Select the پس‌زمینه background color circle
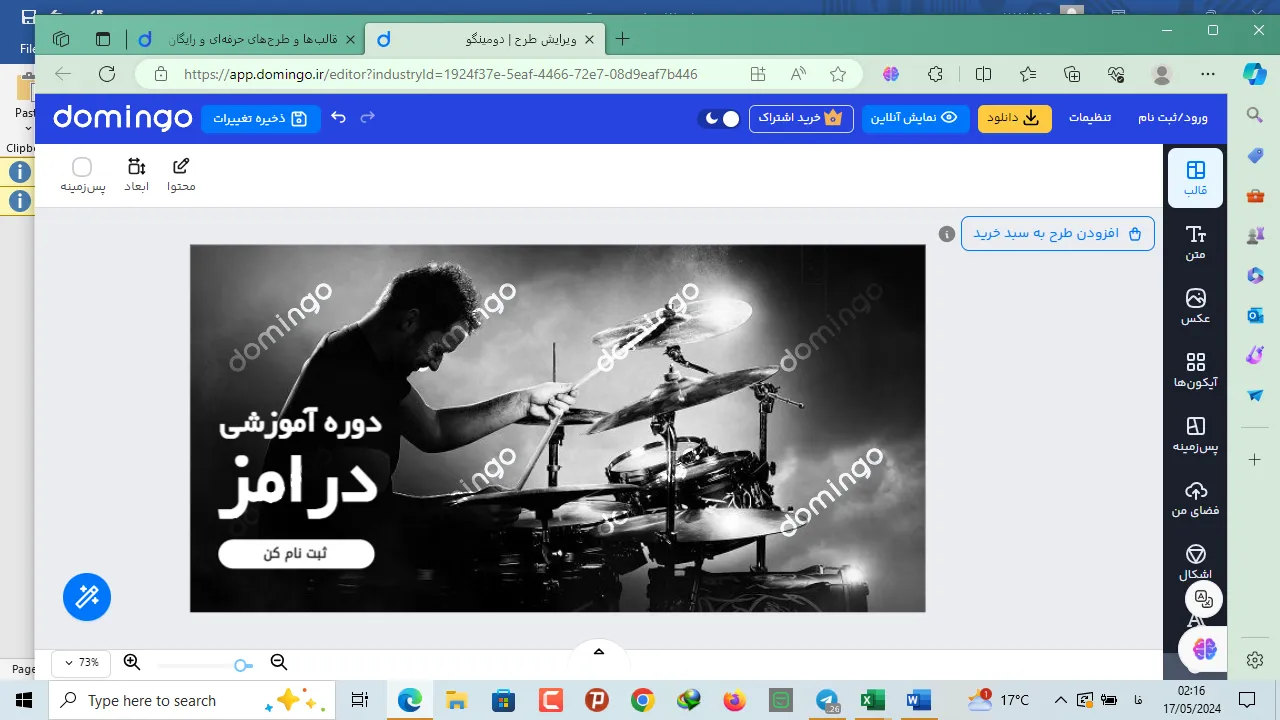This screenshot has height=720, width=1280. pos(82,166)
